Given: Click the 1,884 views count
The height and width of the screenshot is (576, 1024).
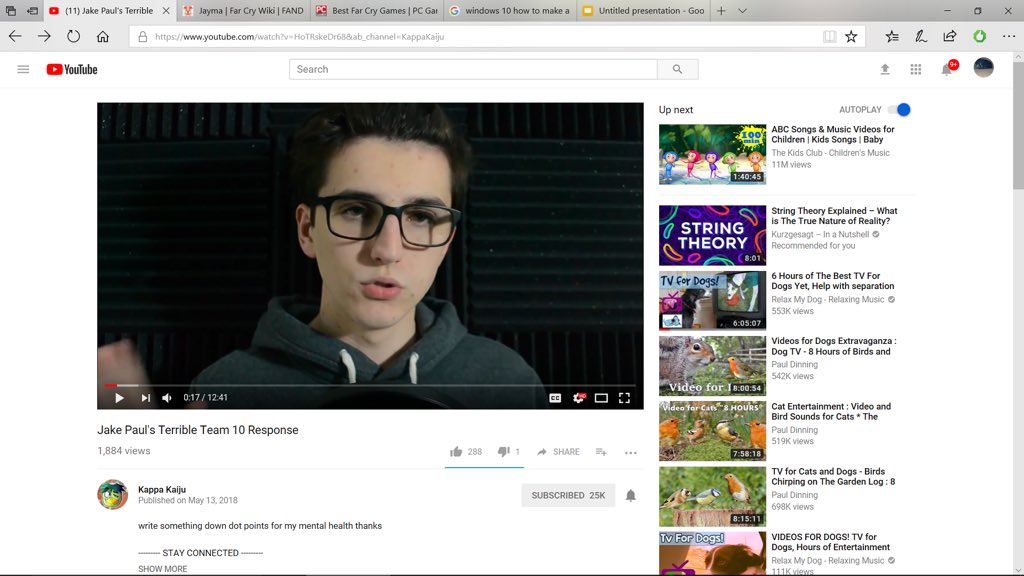Looking at the screenshot, I should pos(123,451).
